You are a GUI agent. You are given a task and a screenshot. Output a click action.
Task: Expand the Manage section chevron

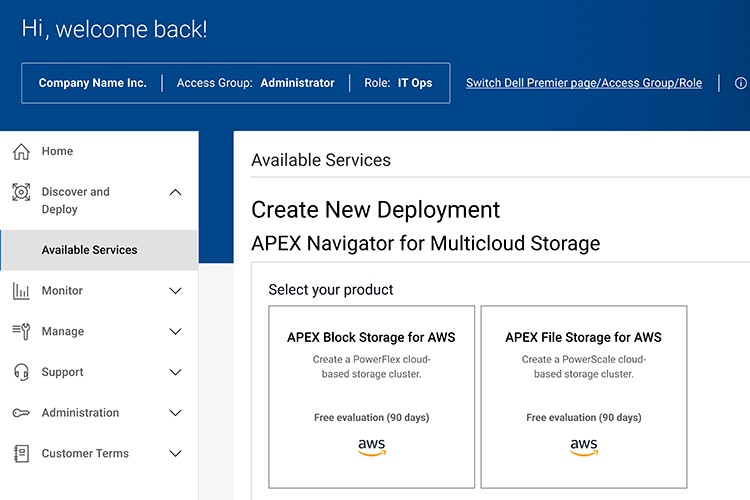pyautogui.click(x=176, y=332)
